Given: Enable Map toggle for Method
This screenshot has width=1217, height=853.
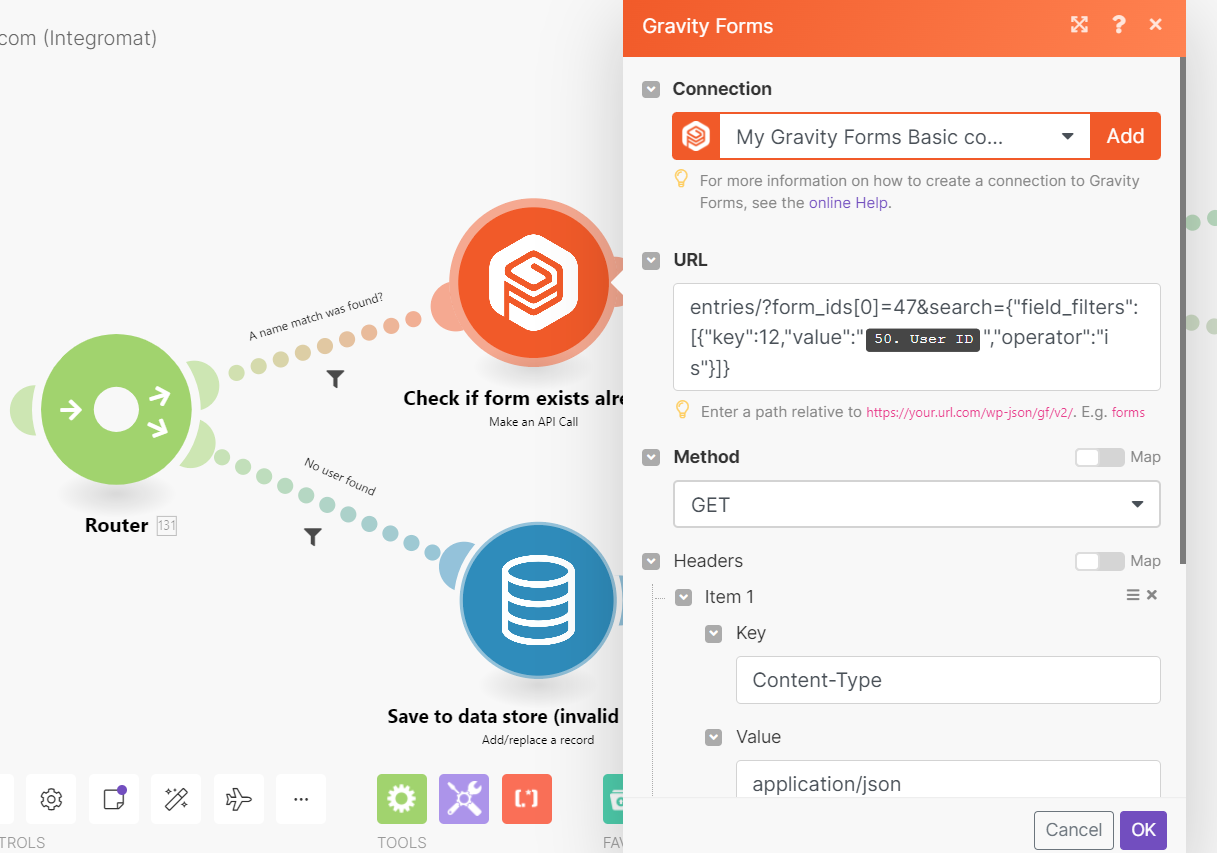Looking at the screenshot, I should 1100,457.
